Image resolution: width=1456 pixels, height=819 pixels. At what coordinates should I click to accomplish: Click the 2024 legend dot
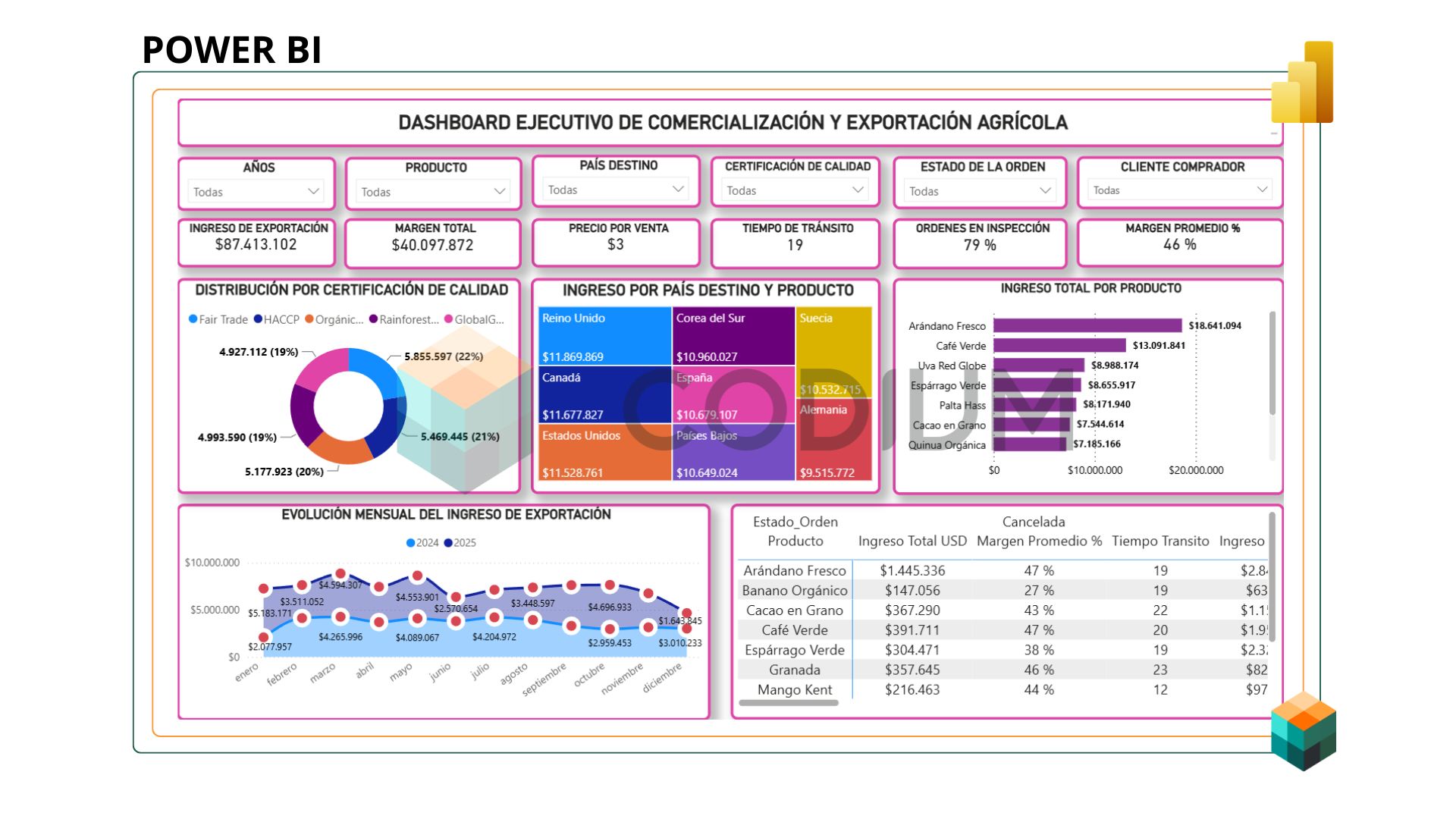pyautogui.click(x=410, y=543)
